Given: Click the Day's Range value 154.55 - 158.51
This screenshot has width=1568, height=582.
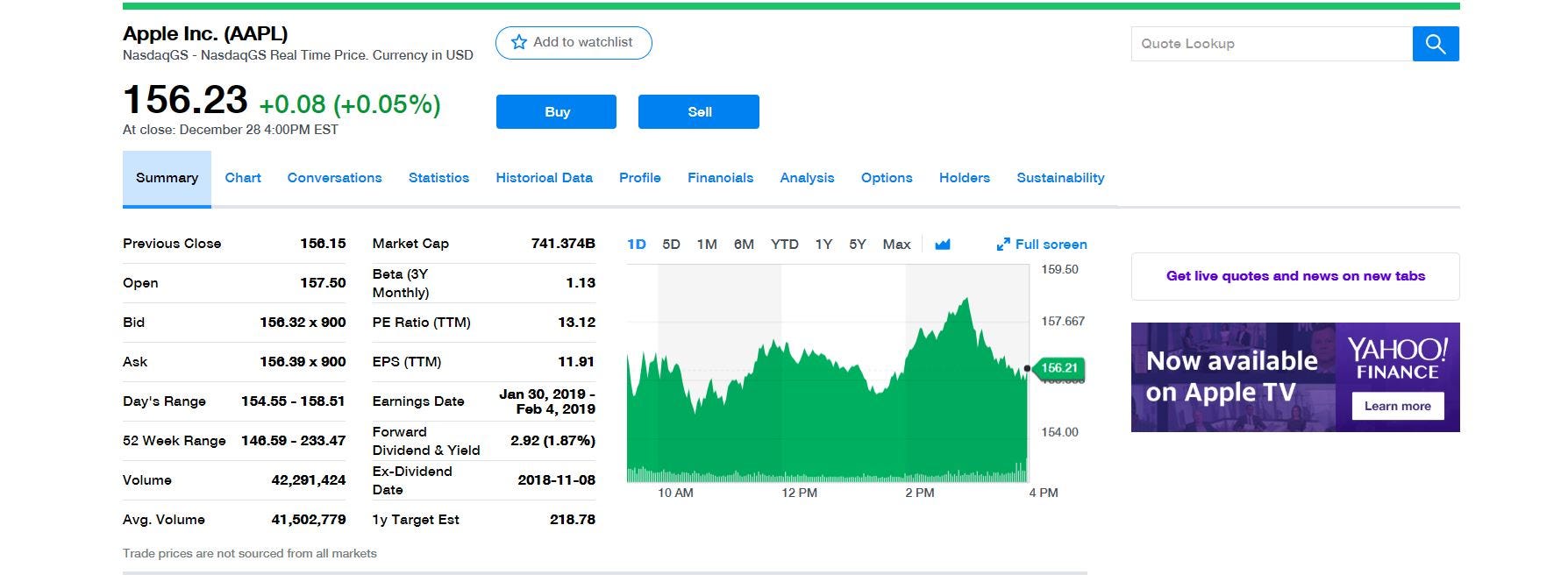Looking at the screenshot, I should pyautogui.click(x=293, y=401).
